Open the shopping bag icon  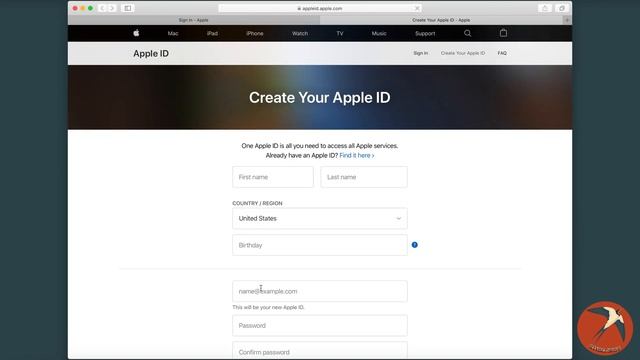[x=503, y=33]
